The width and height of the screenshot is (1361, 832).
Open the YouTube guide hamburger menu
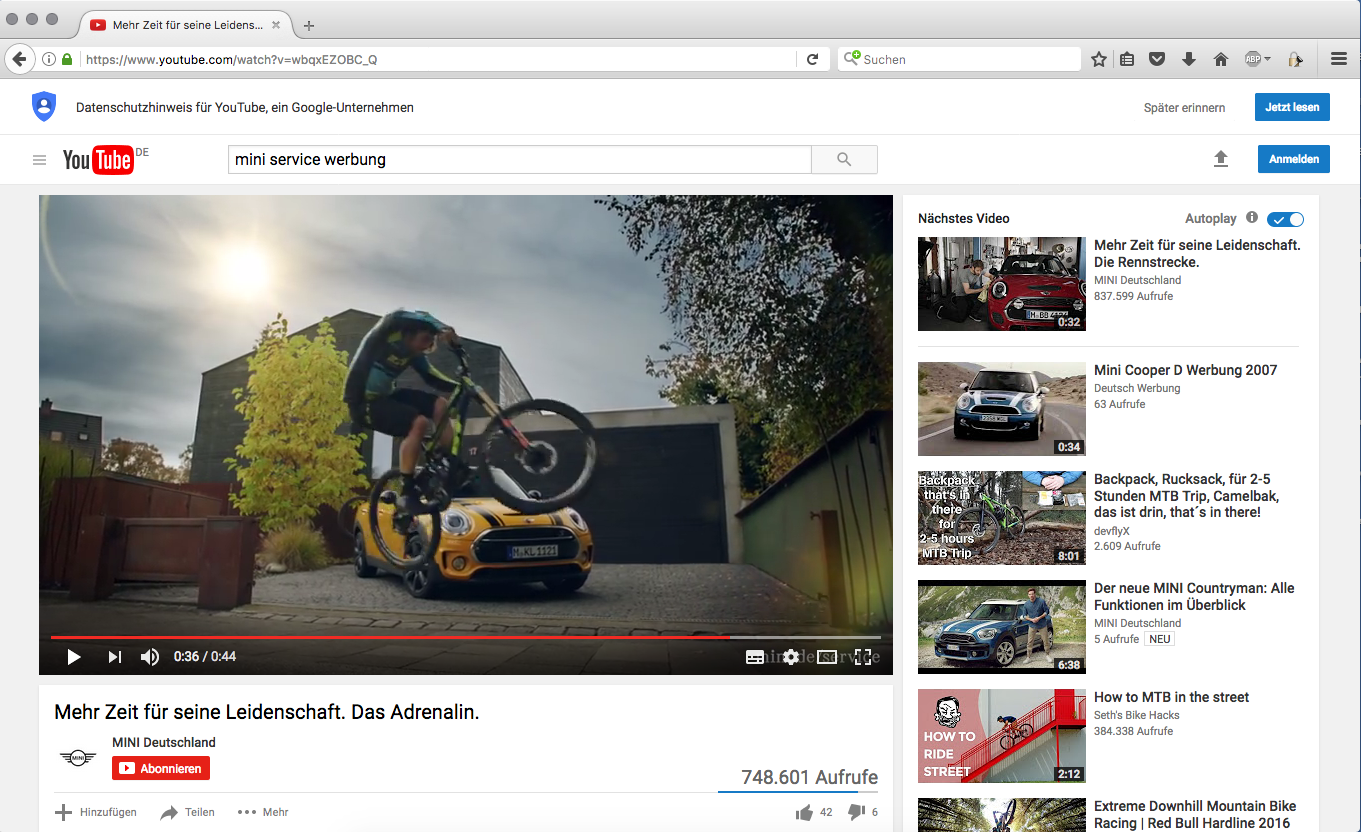pyautogui.click(x=40, y=160)
